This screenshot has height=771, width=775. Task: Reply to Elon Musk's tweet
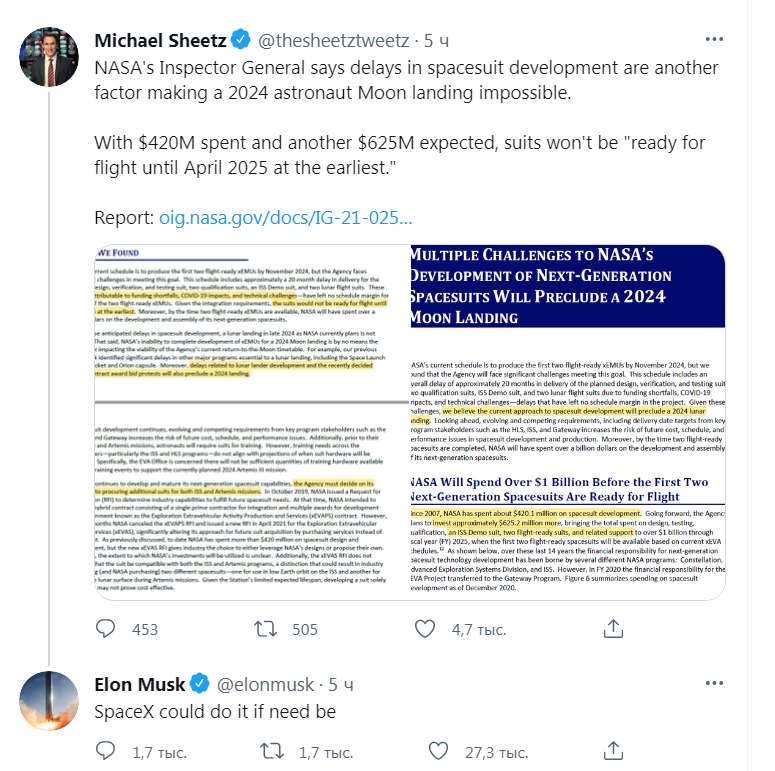tap(107, 750)
